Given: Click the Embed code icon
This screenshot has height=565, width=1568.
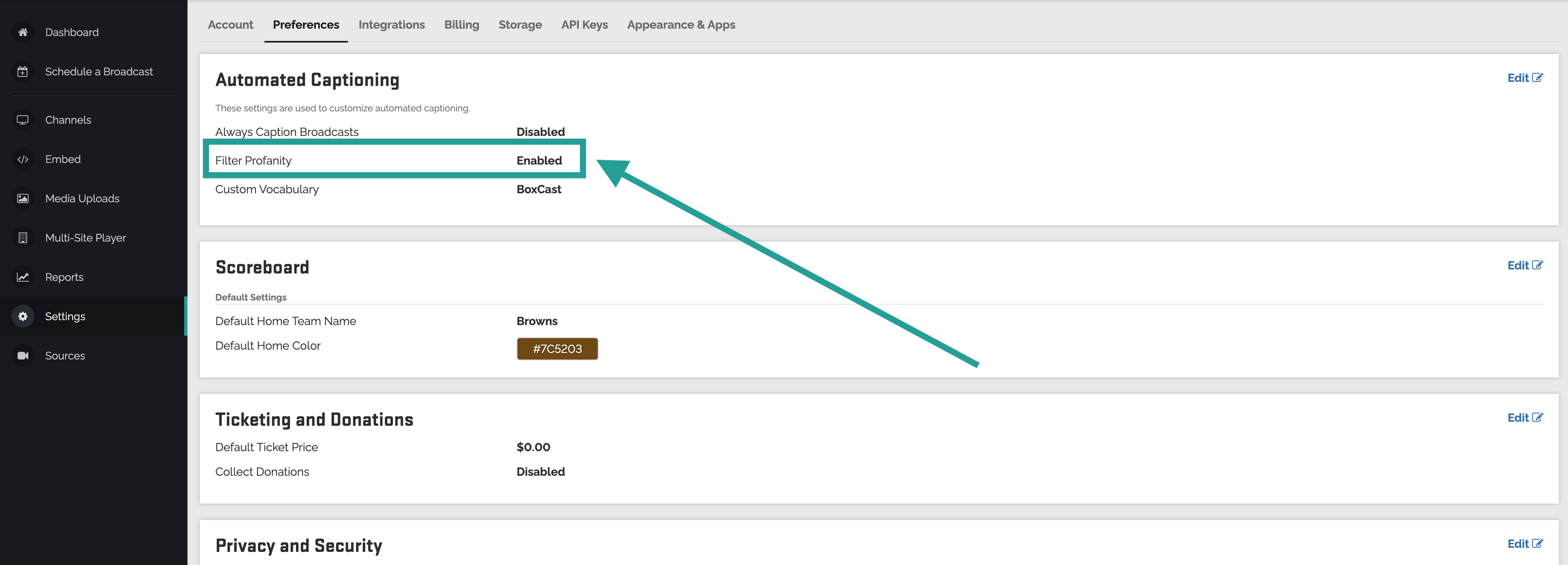Looking at the screenshot, I should pyautogui.click(x=23, y=159).
